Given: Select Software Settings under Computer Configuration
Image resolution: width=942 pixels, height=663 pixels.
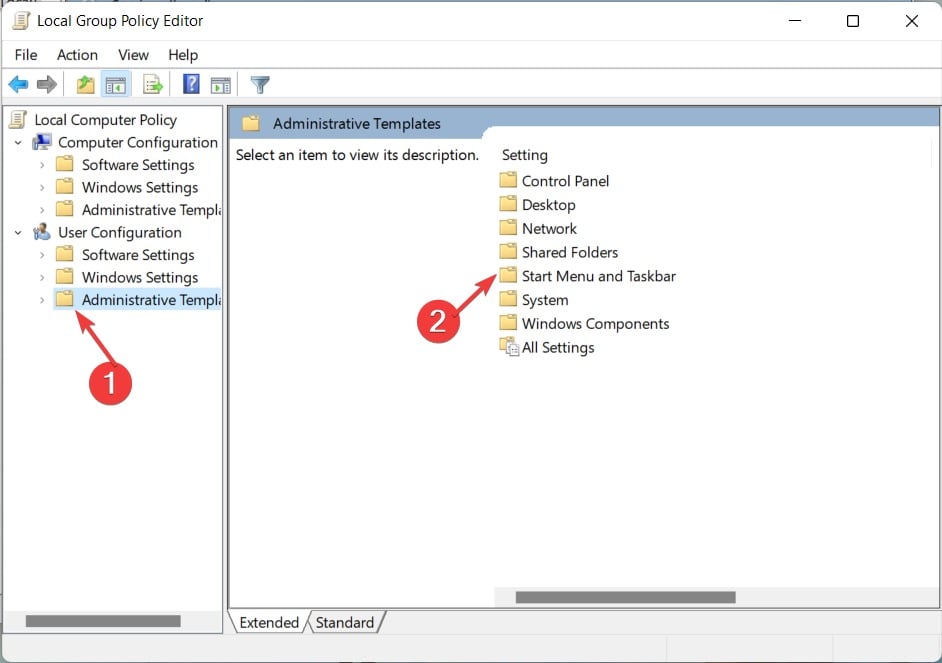Looking at the screenshot, I should point(138,165).
